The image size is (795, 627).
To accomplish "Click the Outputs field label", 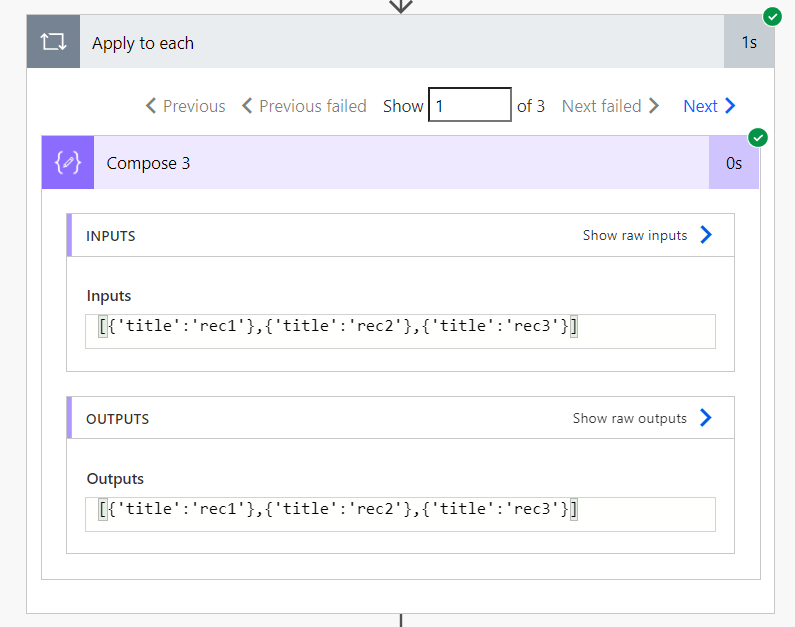I will coord(115,478).
